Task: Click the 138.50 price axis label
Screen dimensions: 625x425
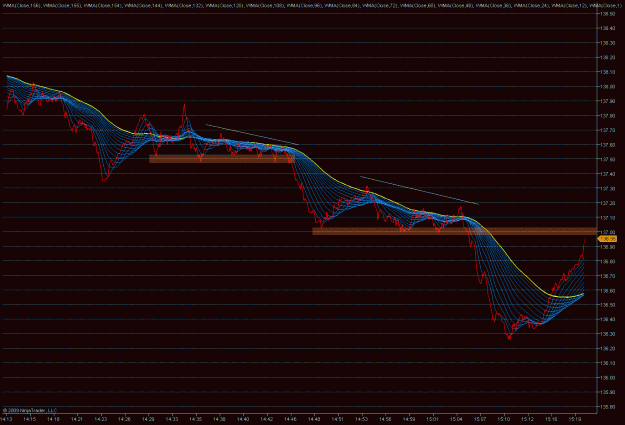Action: [607, 14]
